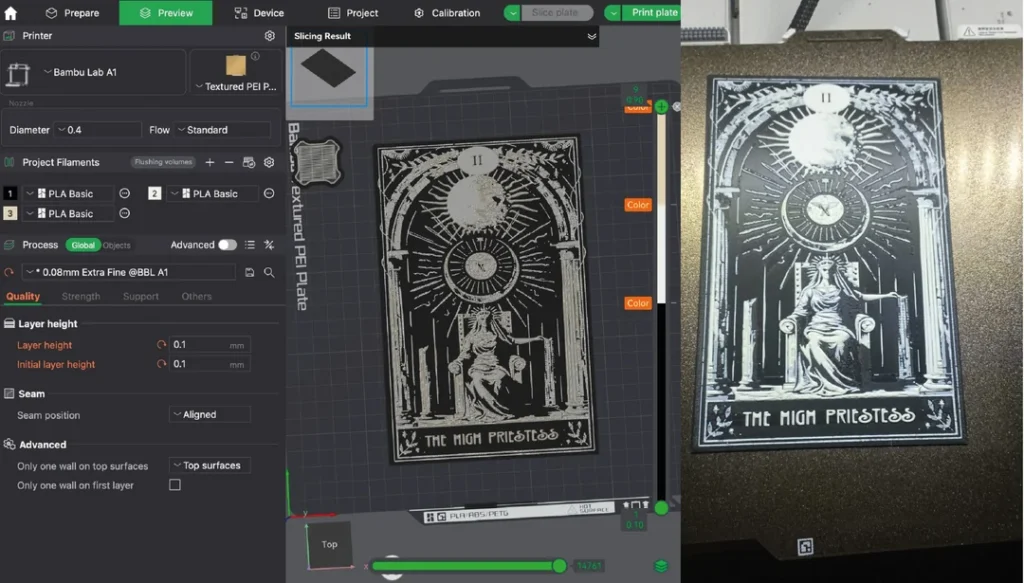
Task: Remove a filament with minus icon
Action: pos(229,162)
